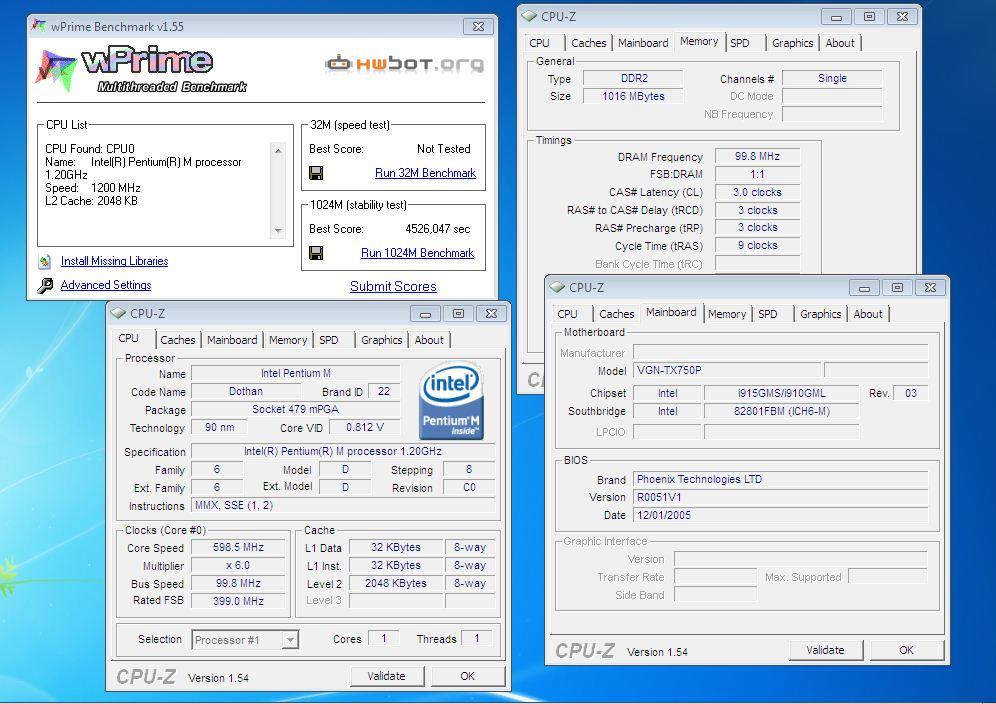The height and width of the screenshot is (704, 996).
Task: Open Install Missing Libraries link
Action: 114,261
